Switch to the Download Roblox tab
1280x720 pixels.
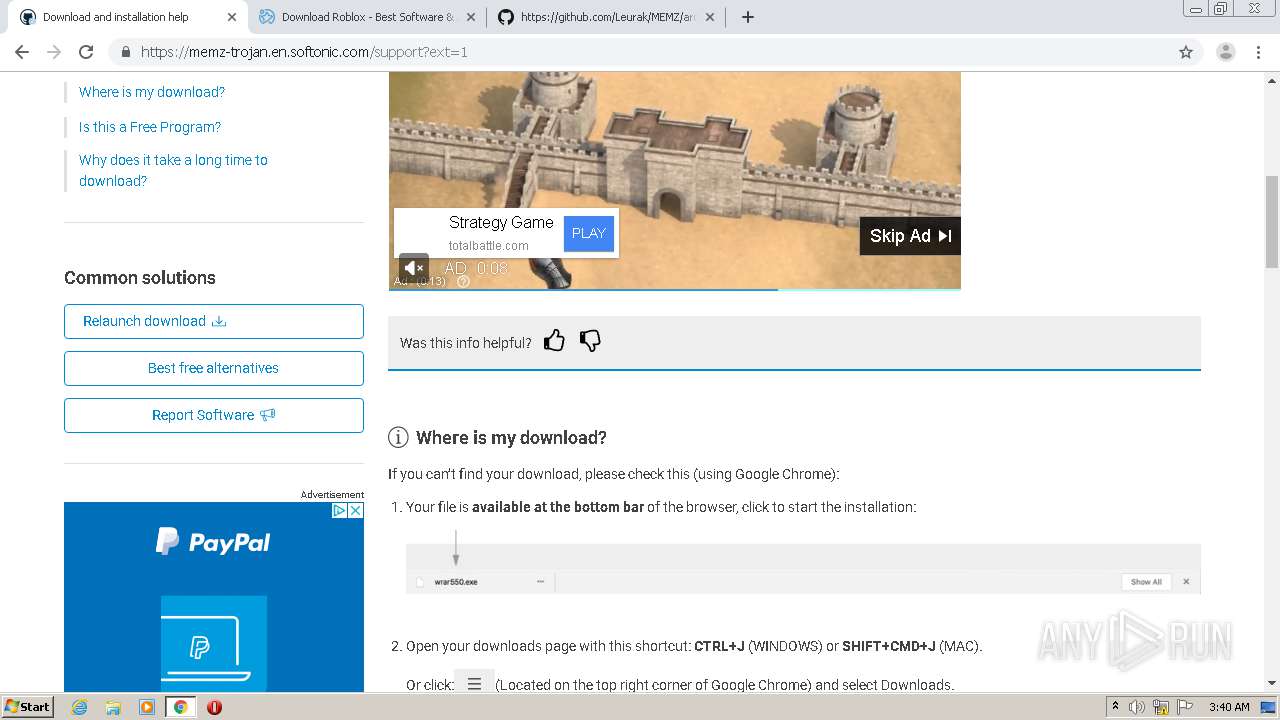pos(366,17)
